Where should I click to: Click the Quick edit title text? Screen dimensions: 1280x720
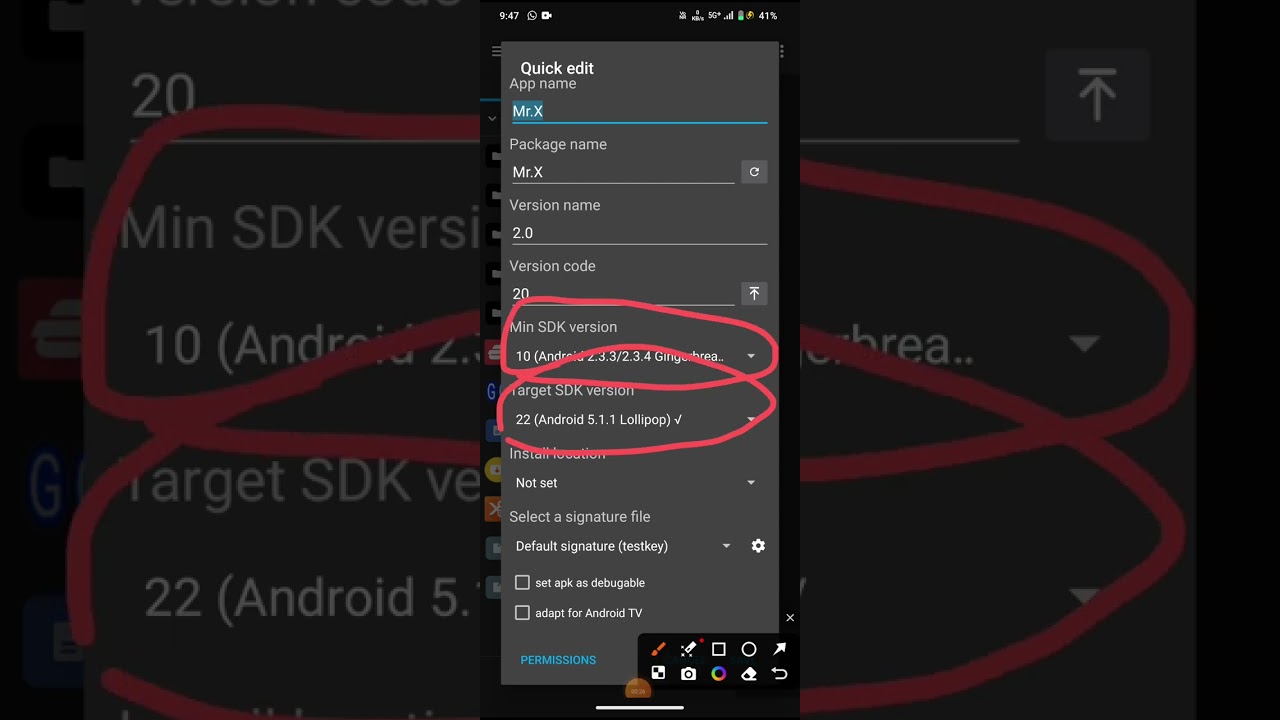(557, 68)
